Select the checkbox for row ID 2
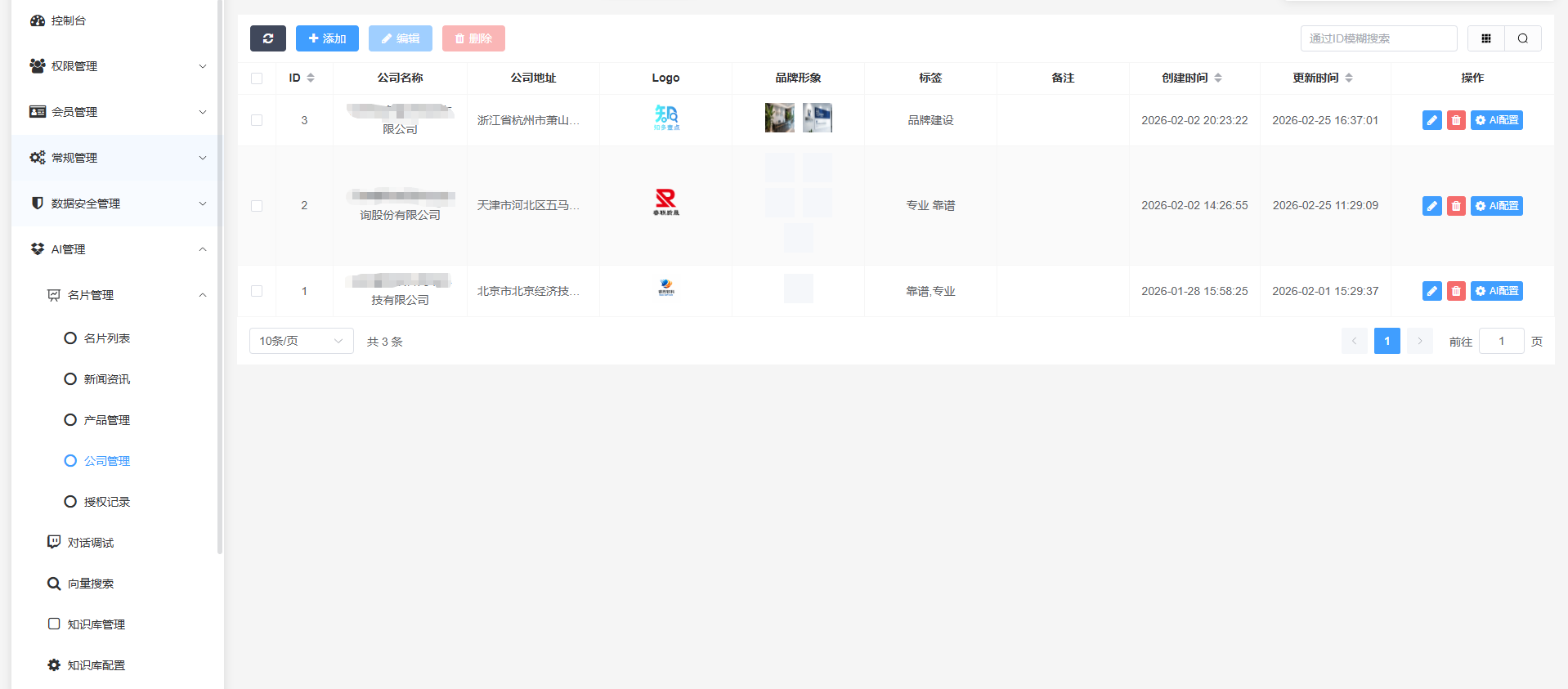1568x689 pixels. point(257,206)
